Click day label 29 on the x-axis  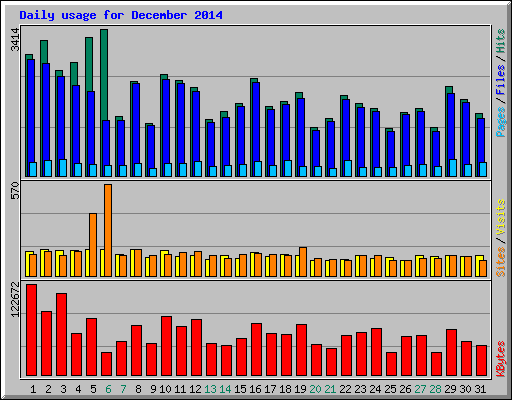click(x=450, y=389)
